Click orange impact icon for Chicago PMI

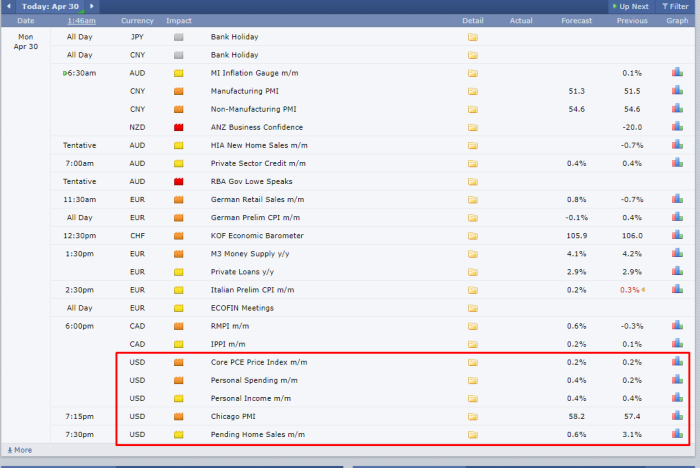[179, 417]
